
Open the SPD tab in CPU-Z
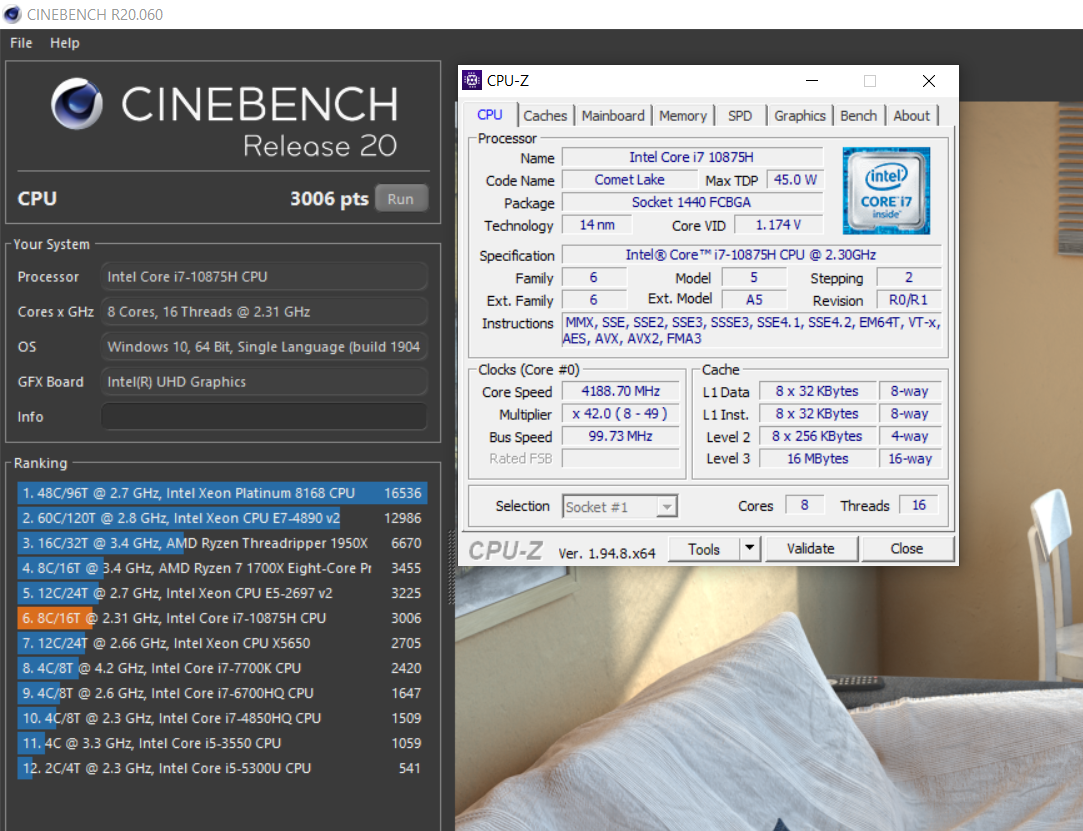[740, 115]
